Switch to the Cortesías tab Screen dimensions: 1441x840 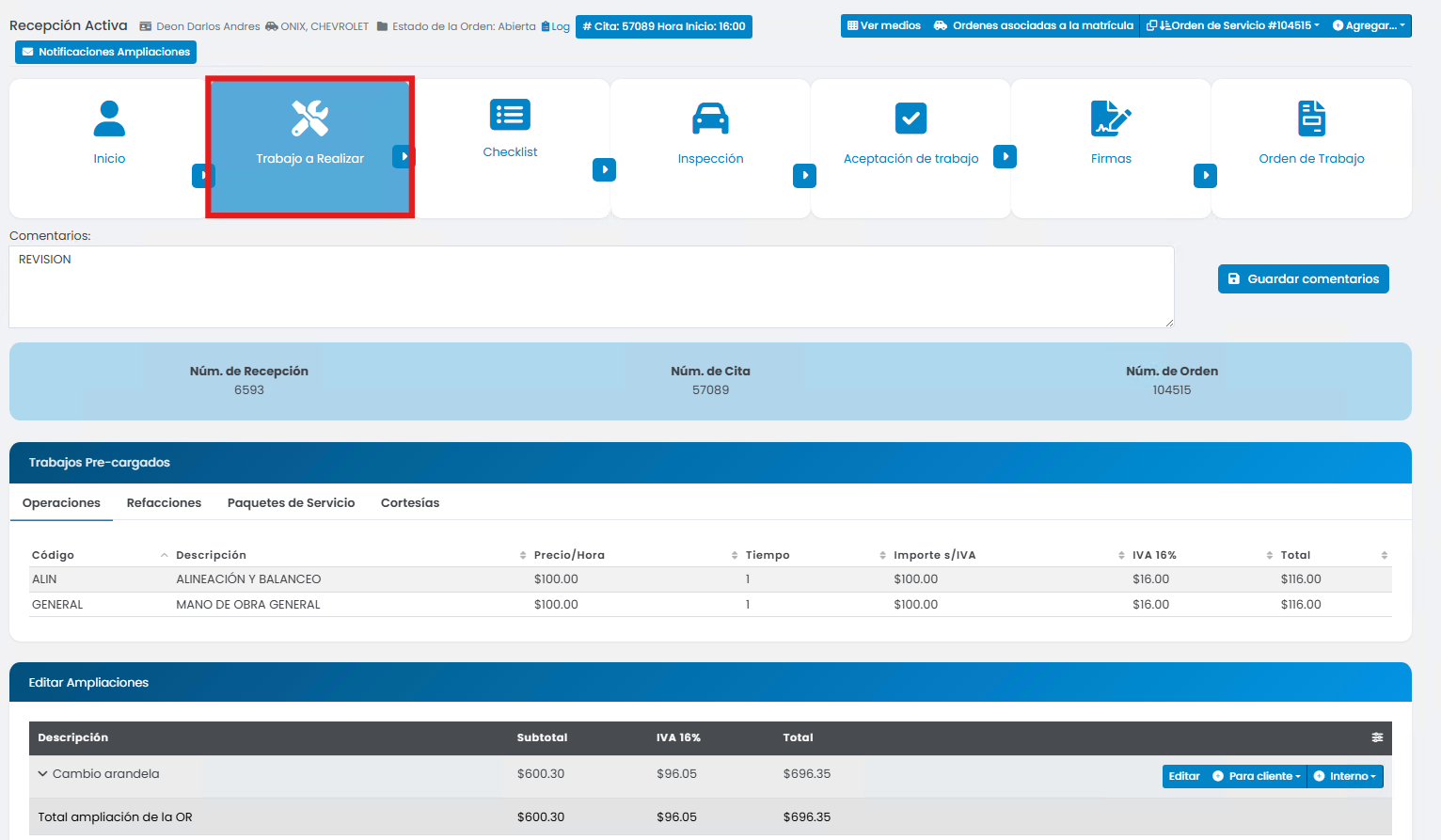[410, 503]
